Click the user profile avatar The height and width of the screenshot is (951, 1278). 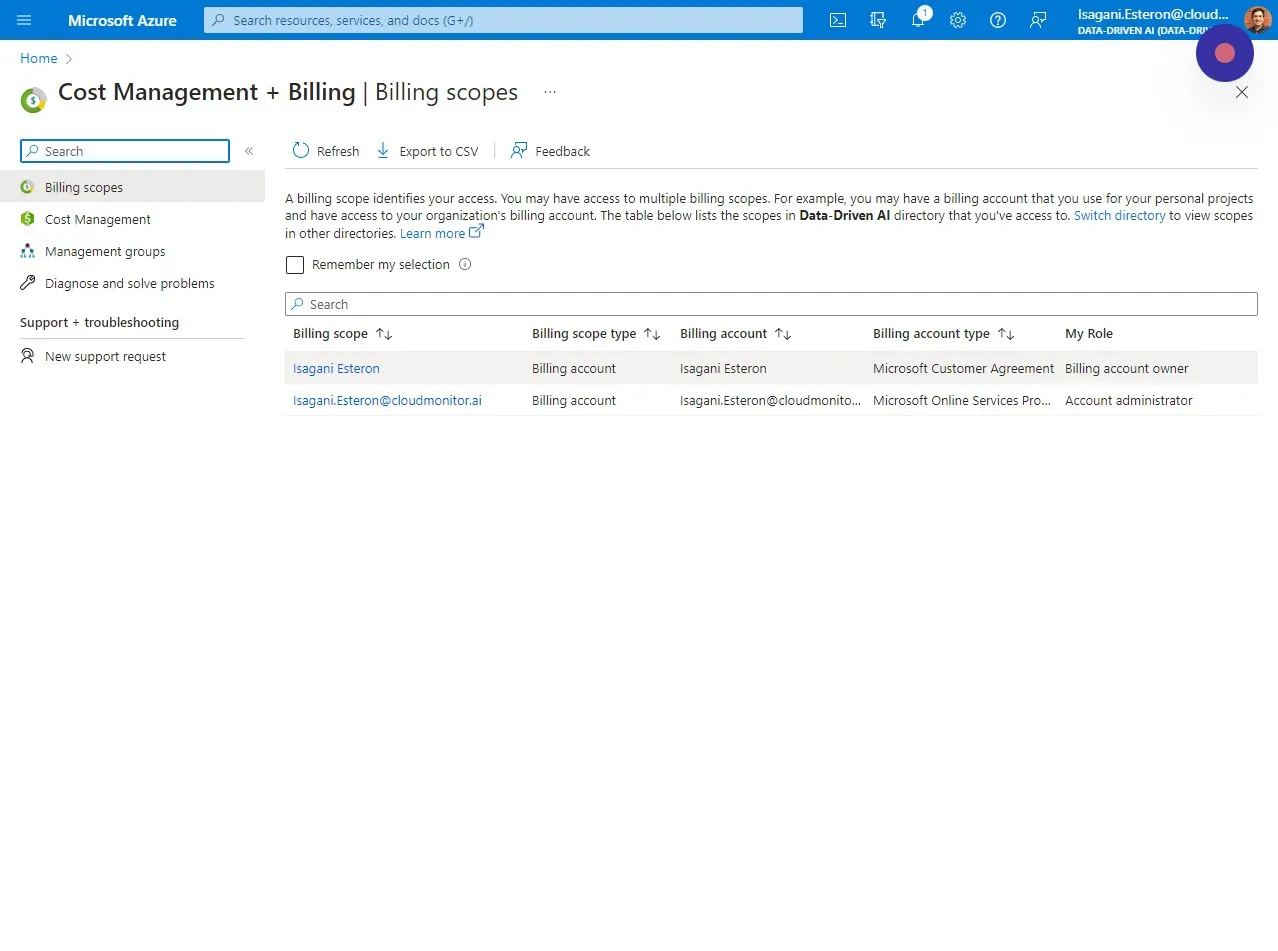pos(1257,20)
